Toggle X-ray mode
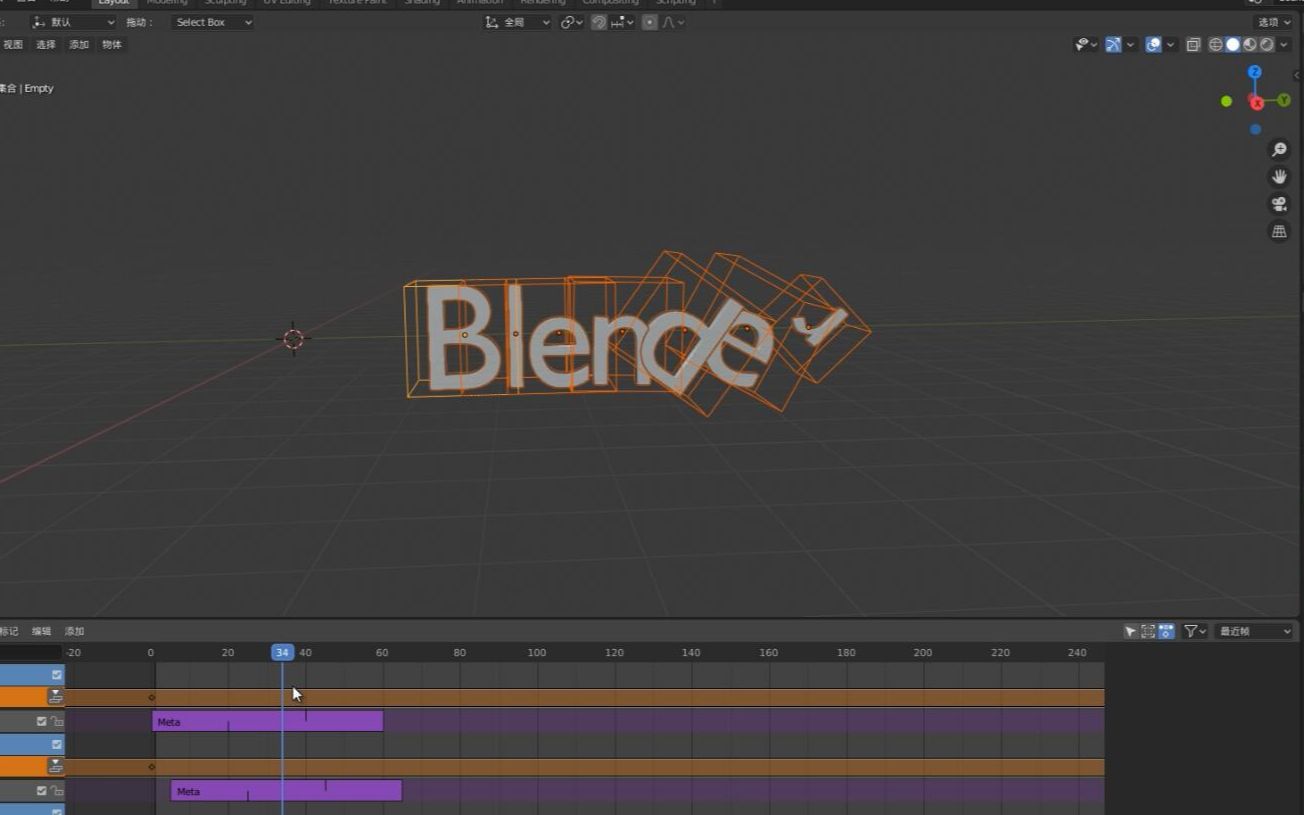Image resolution: width=1304 pixels, height=815 pixels. (1193, 45)
